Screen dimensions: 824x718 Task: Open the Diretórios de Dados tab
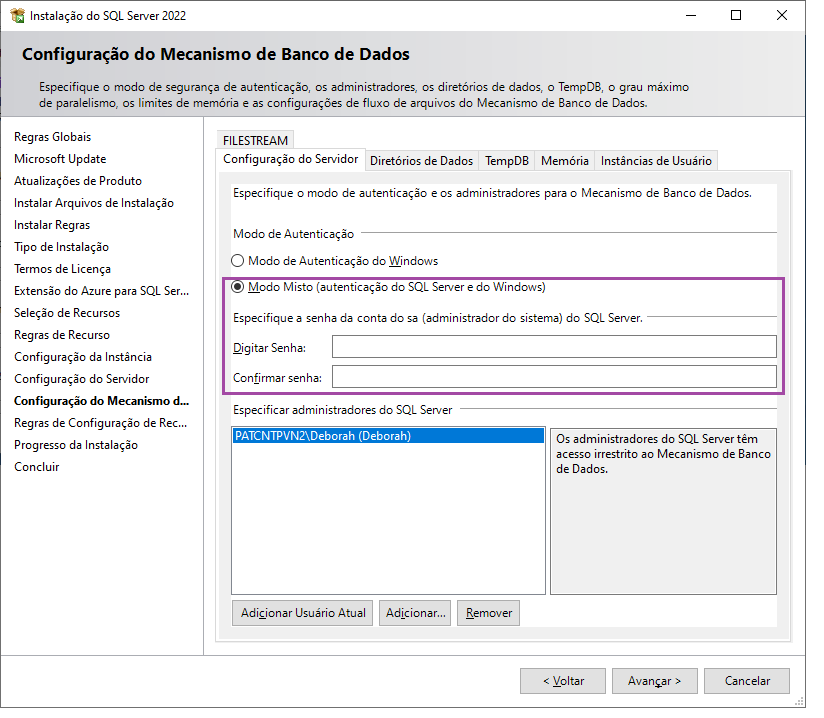[x=421, y=161]
